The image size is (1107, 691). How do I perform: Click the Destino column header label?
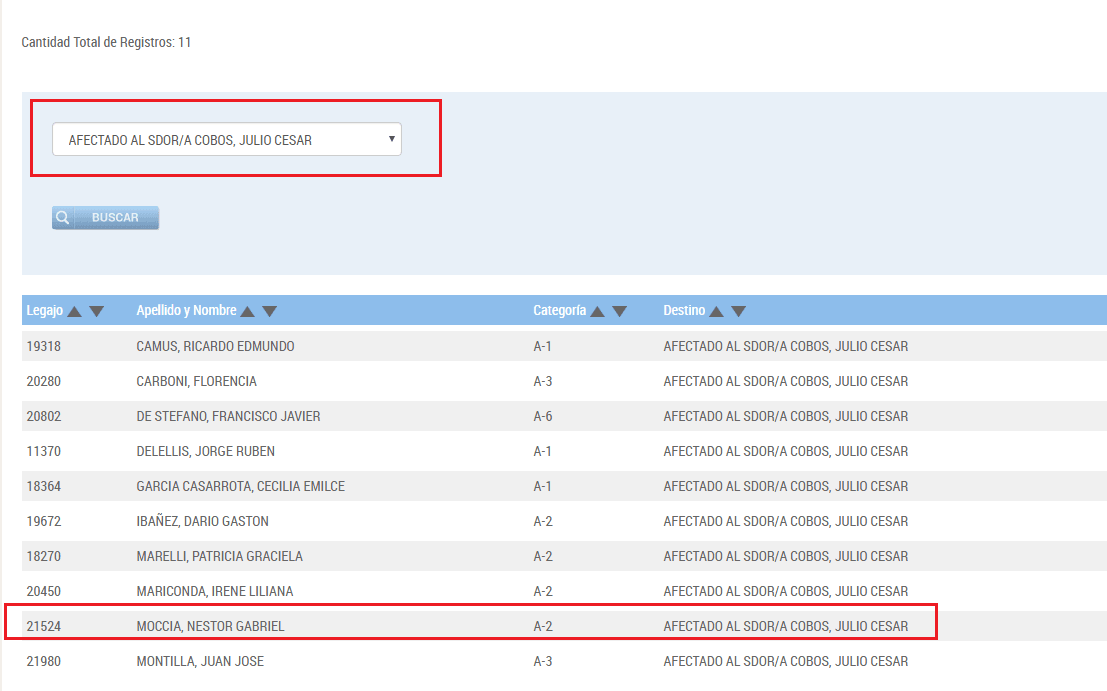[x=684, y=311]
